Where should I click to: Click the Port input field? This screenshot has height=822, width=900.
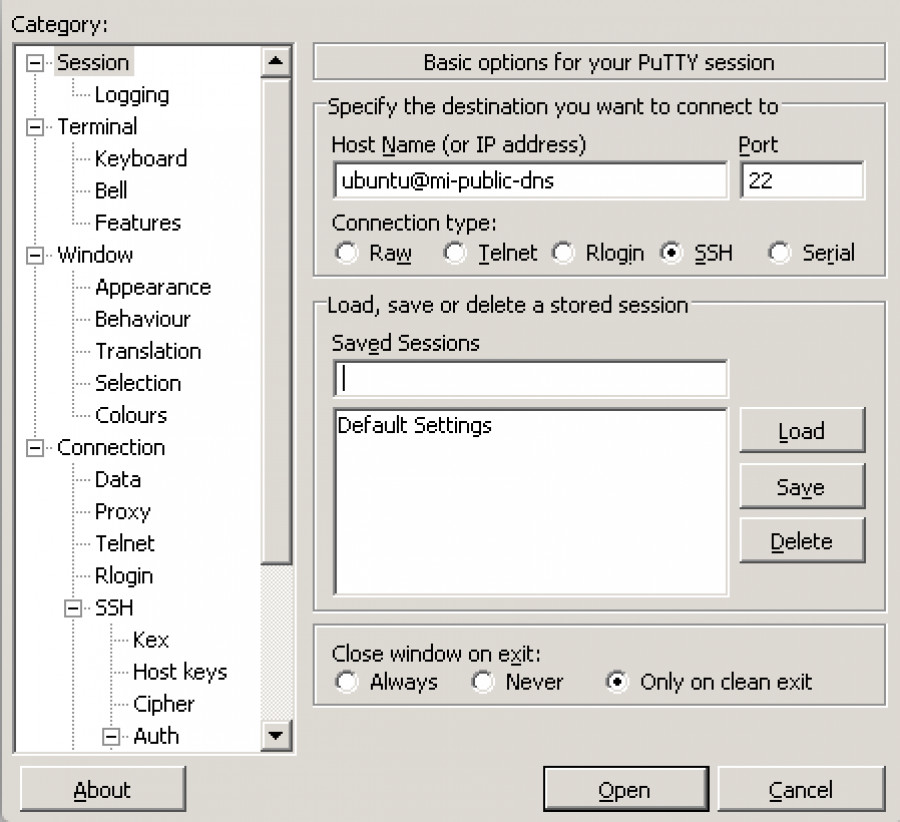(x=802, y=181)
